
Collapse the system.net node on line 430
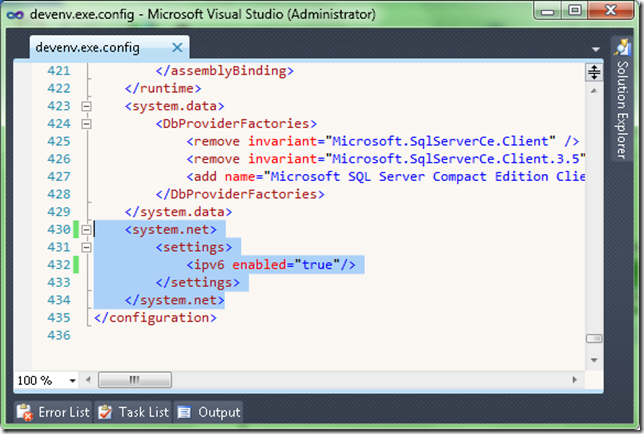pyautogui.click(x=86, y=230)
